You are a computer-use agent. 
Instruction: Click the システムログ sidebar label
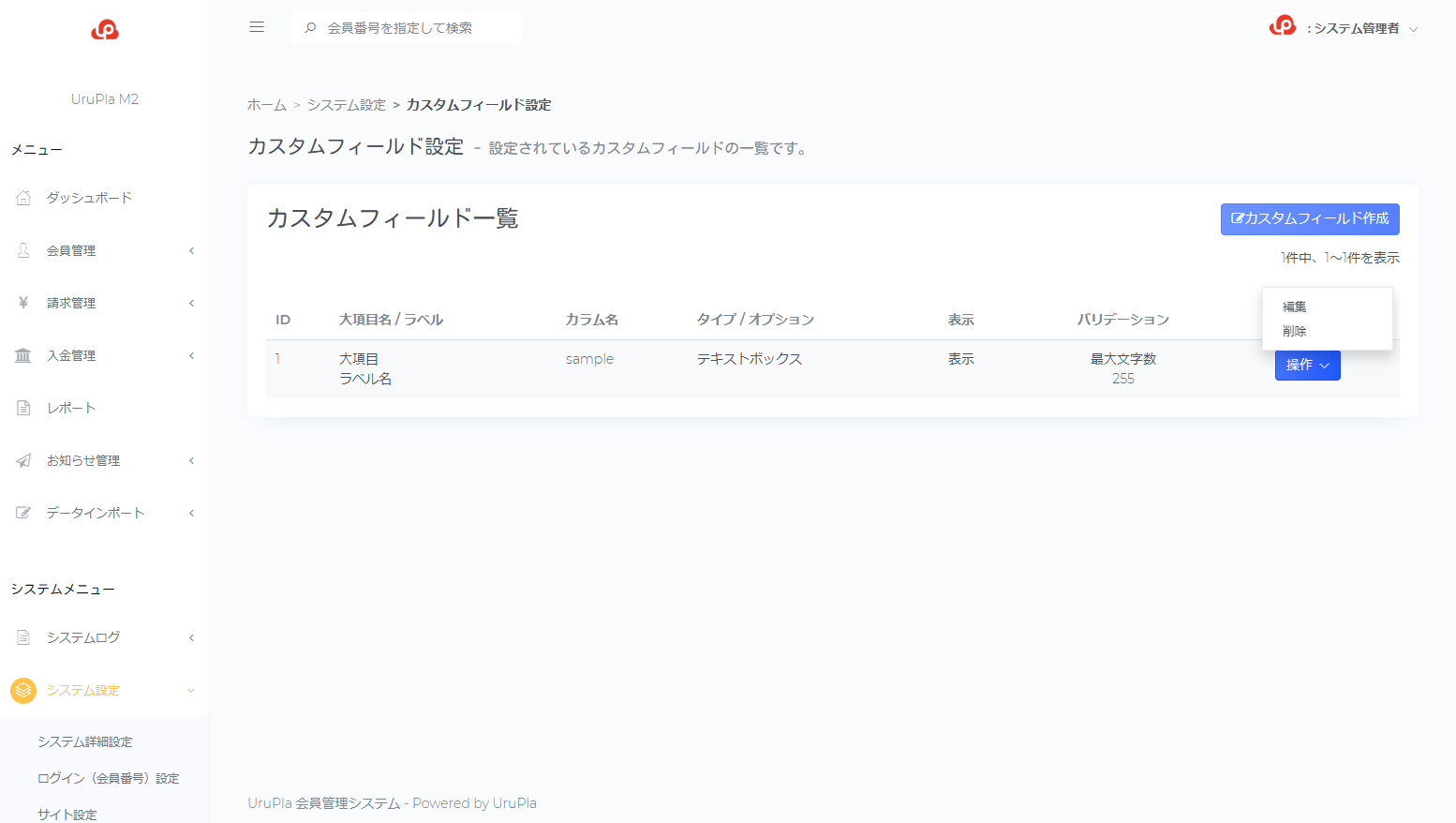pos(83,637)
